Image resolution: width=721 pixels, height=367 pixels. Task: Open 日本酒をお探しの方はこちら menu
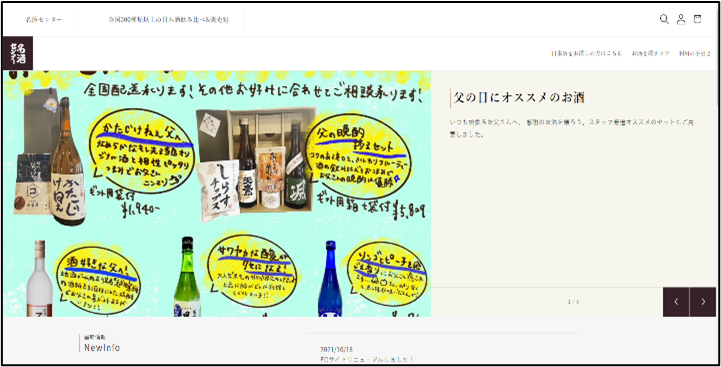click(x=587, y=54)
